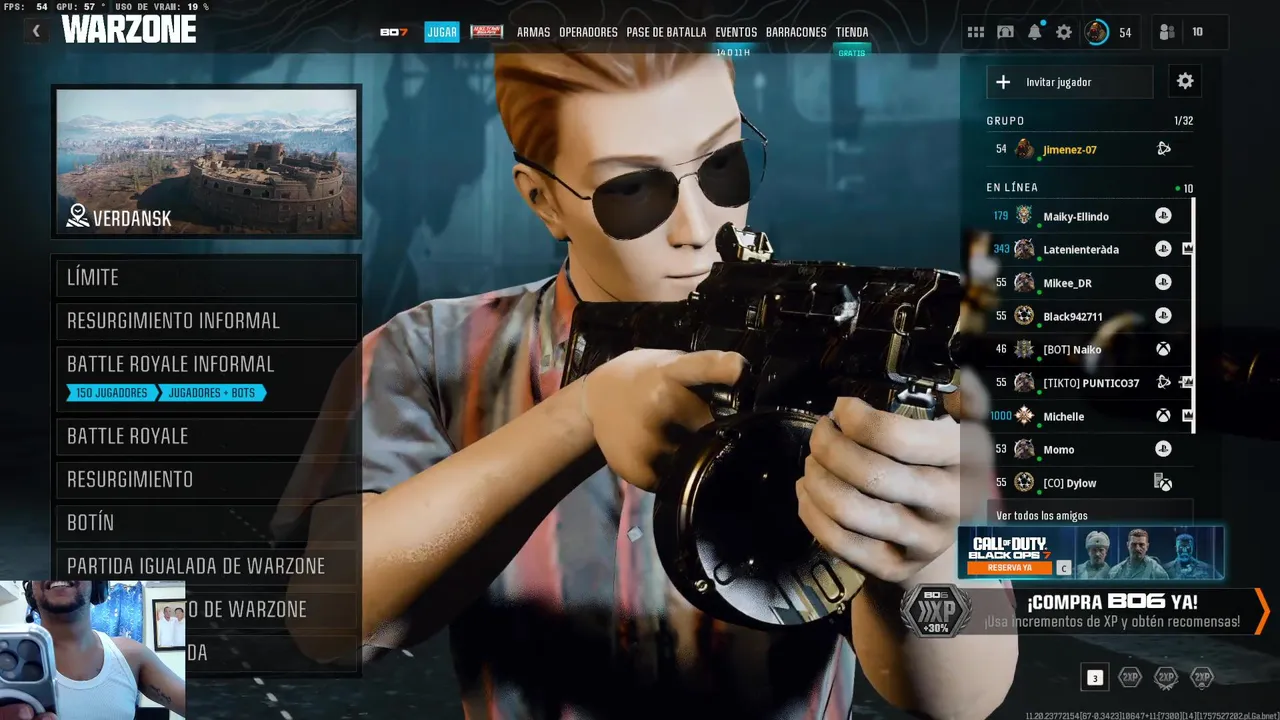The width and height of the screenshot is (1280, 720).
Task: Open the OPERADORES tab
Action: 588,32
